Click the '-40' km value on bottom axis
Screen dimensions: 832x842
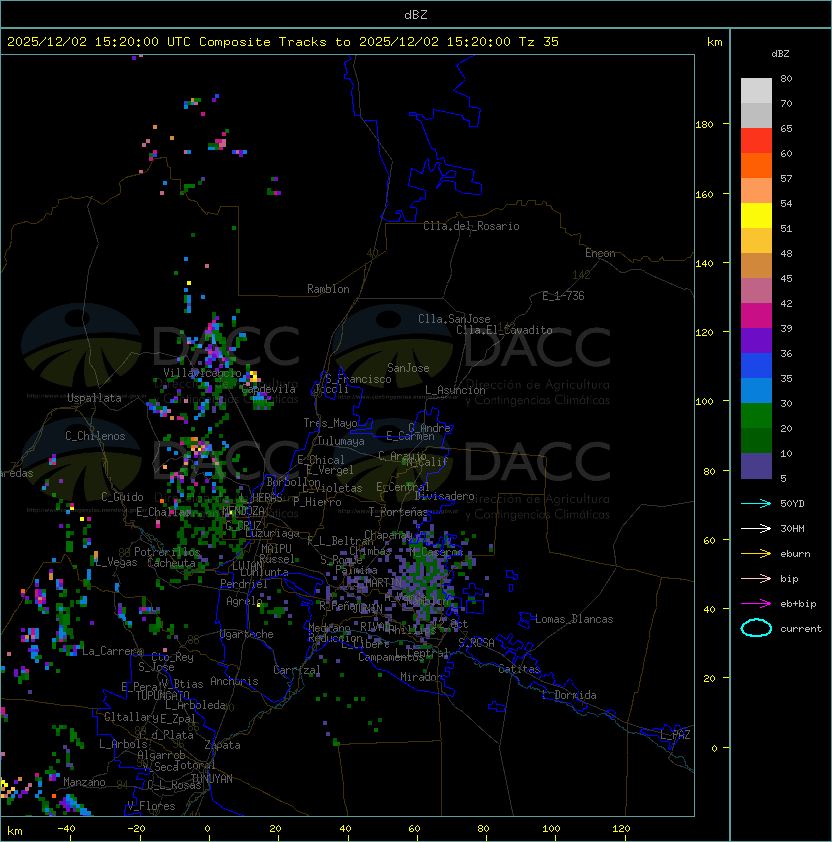[66, 829]
